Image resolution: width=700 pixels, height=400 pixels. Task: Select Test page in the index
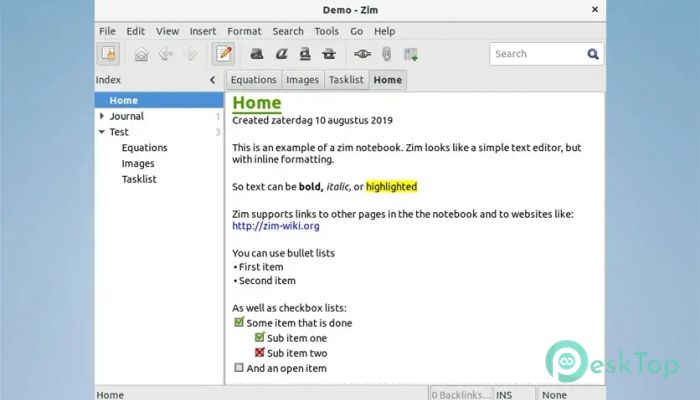119,132
